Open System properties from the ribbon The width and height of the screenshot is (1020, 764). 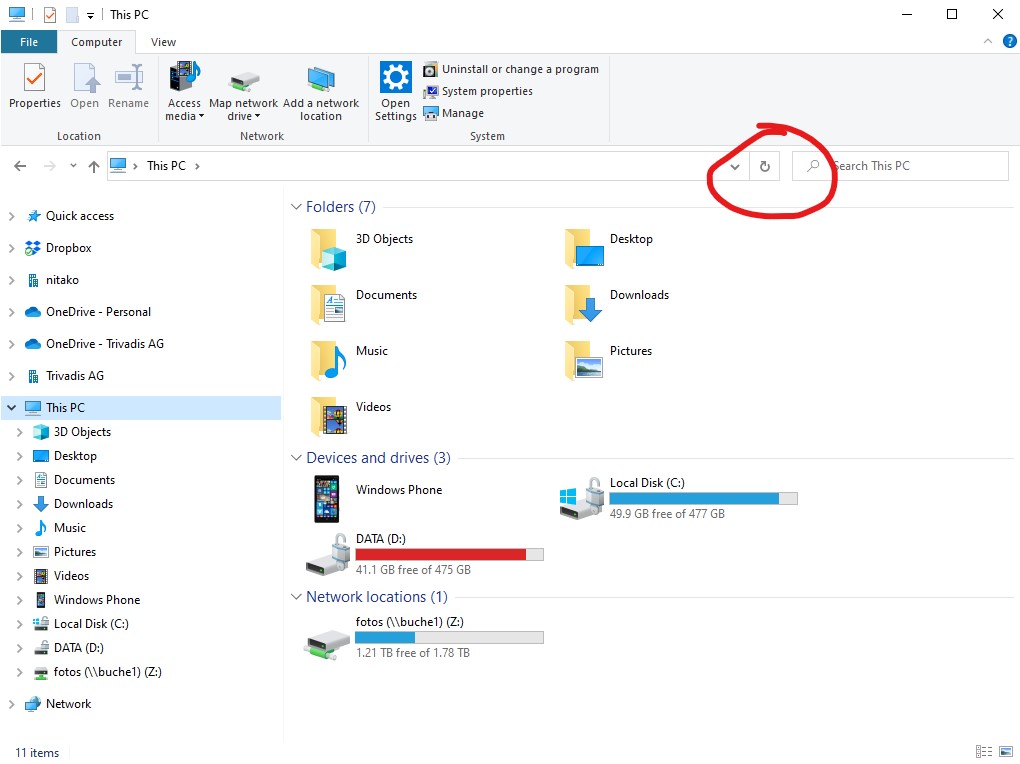pos(477,91)
